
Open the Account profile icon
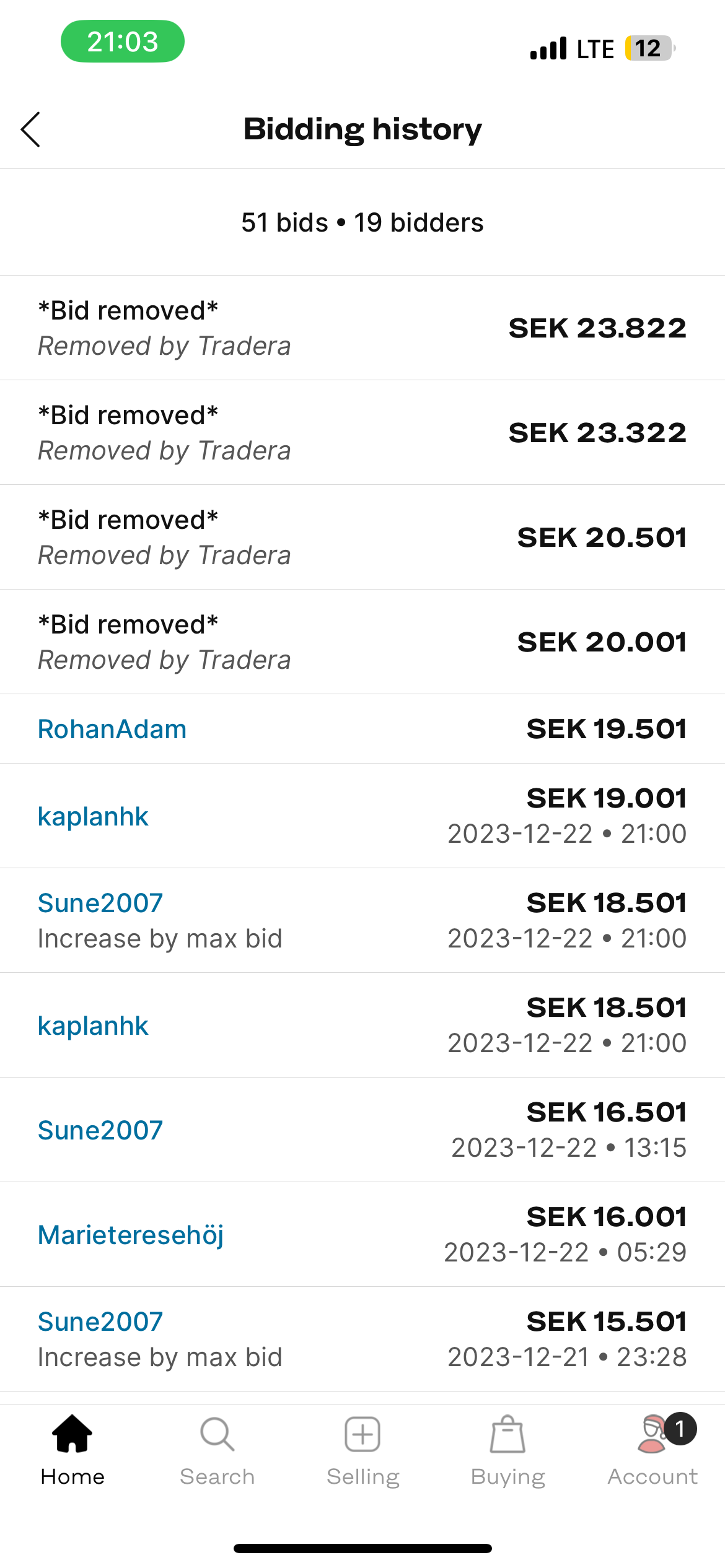pyautogui.click(x=651, y=1435)
